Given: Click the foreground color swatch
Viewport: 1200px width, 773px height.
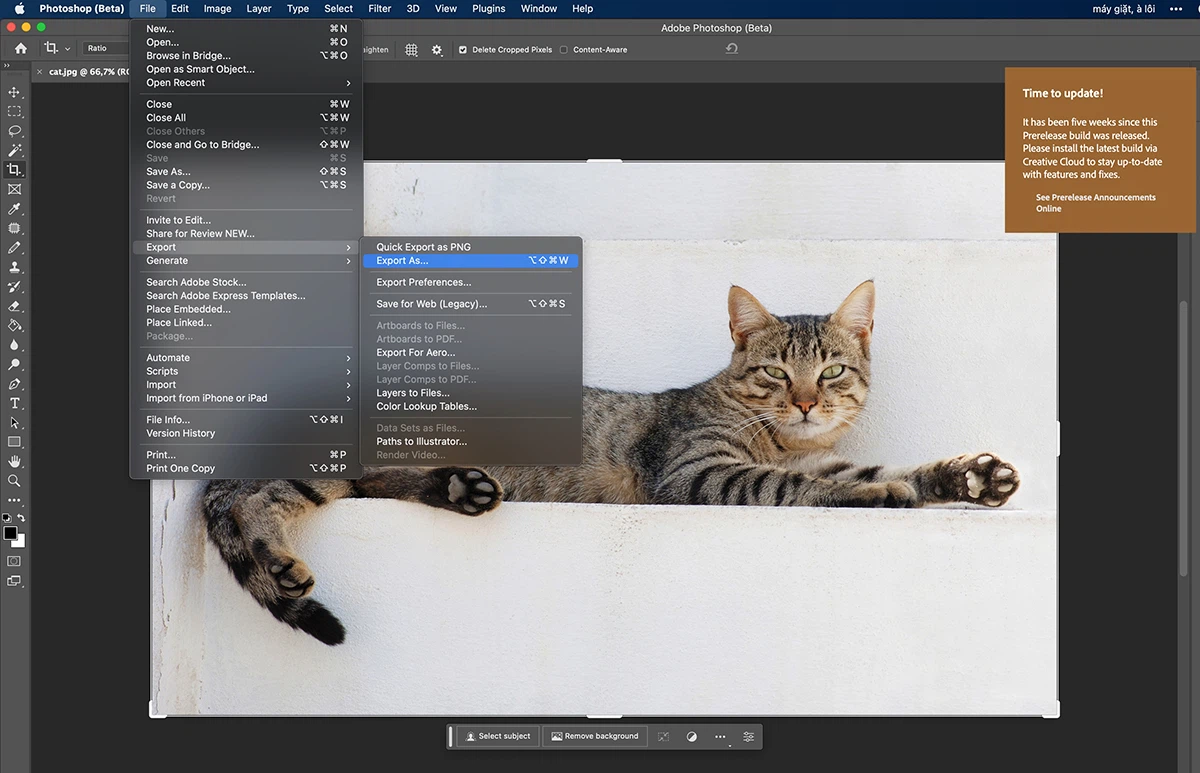Looking at the screenshot, I should click(13, 535).
